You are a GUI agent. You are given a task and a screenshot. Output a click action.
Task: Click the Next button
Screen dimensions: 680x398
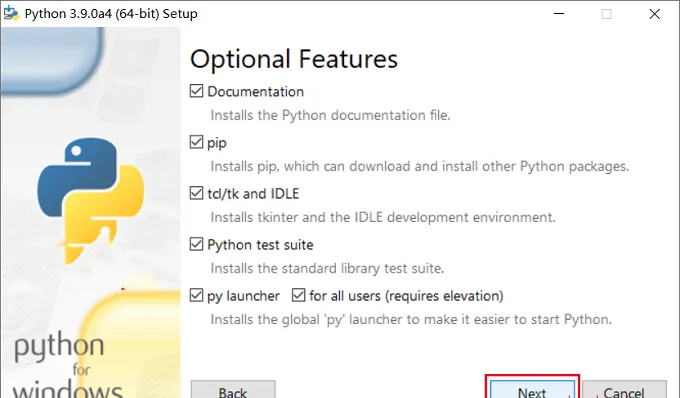pyautogui.click(x=532, y=389)
